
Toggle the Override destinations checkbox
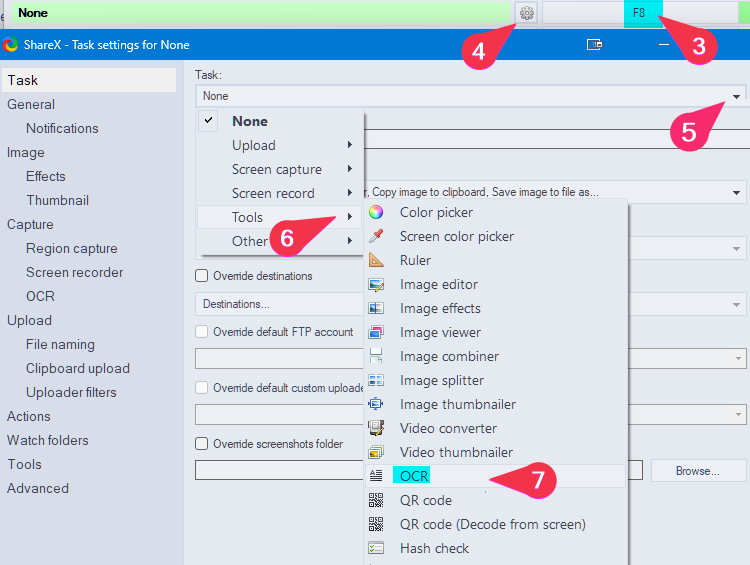(x=201, y=276)
